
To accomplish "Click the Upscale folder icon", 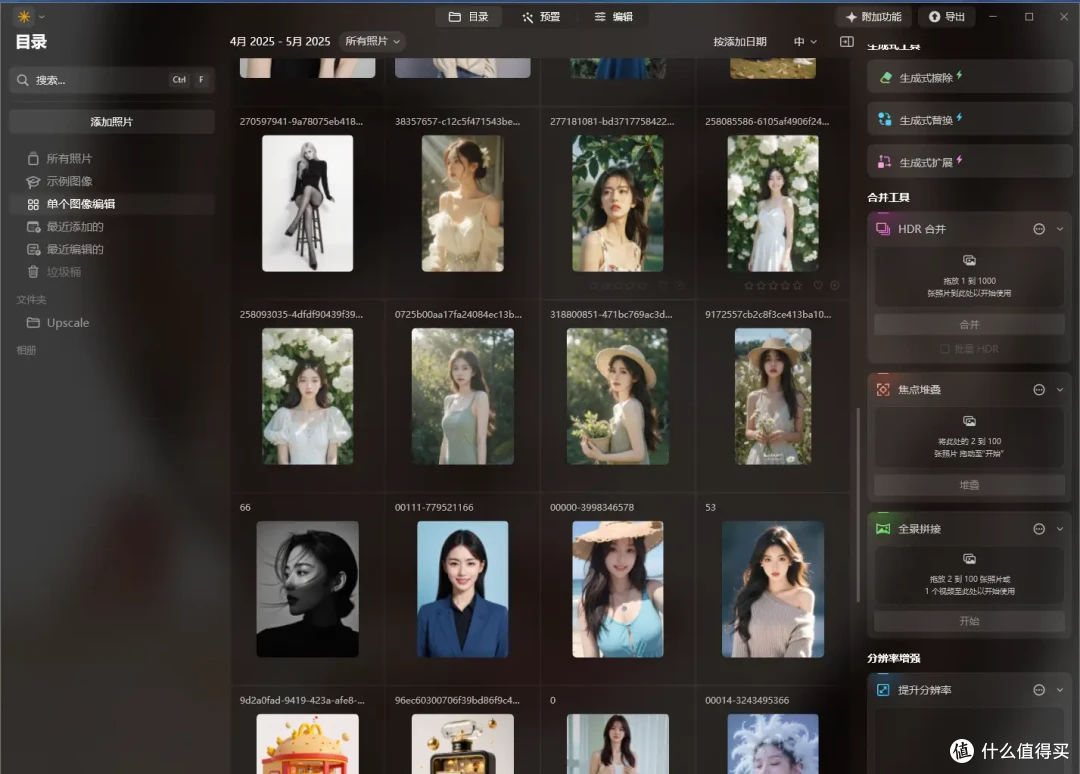I will (x=33, y=322).
